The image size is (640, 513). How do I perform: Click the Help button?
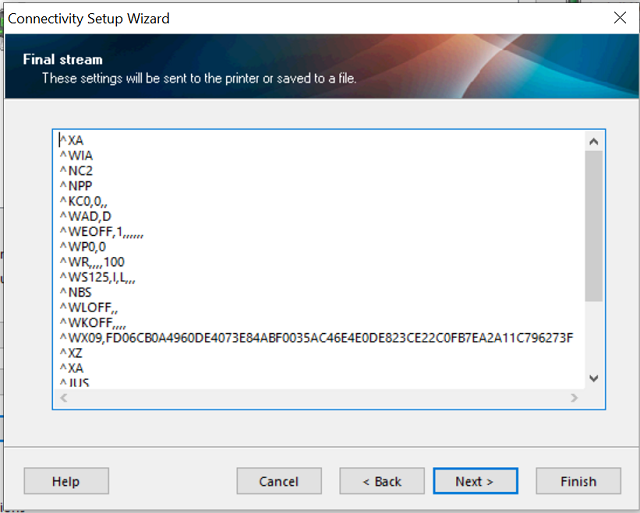tap(66, 481)
